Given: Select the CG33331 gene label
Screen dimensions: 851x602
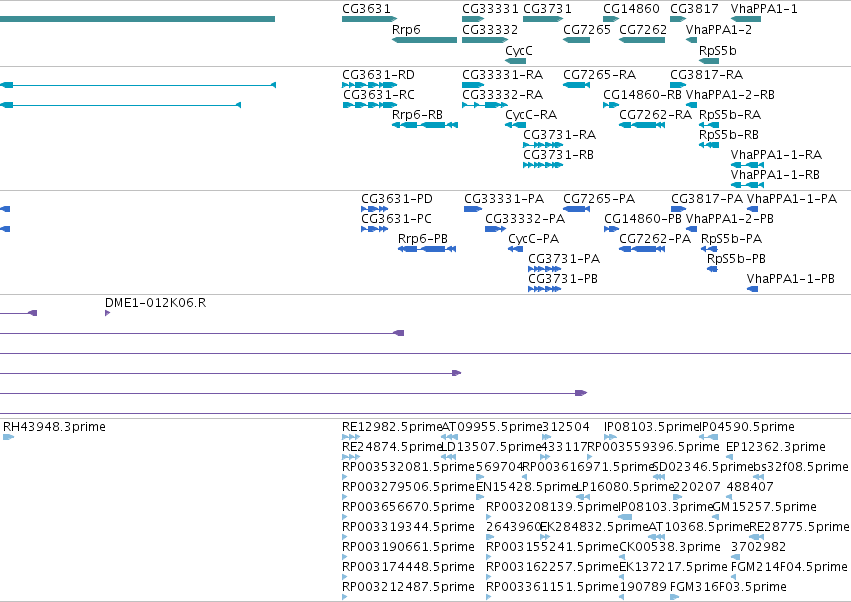Looking at the screenshot, I should [x=490, y=9].
